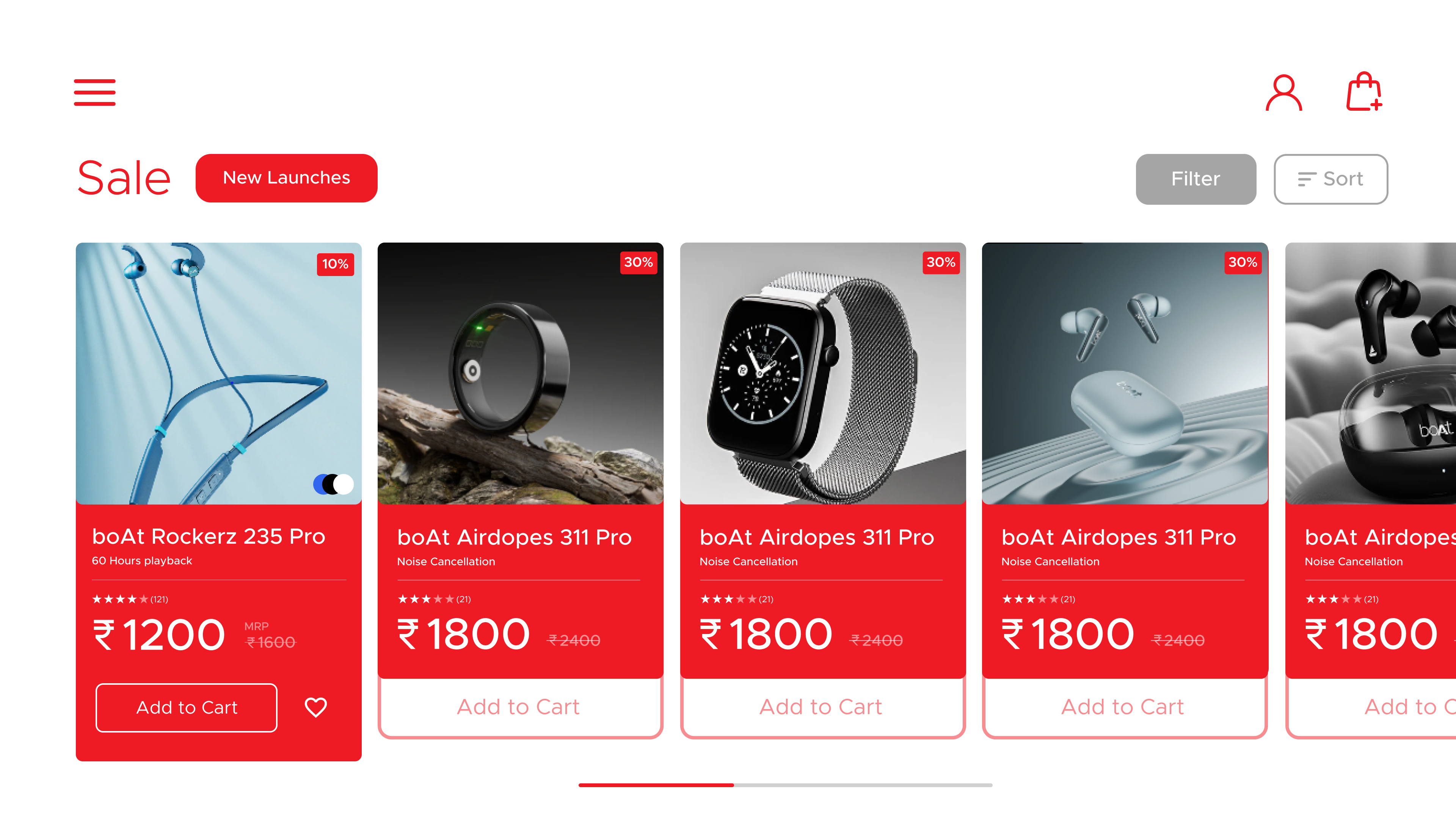1456x819 pixels.
Task: Open the shopping bag cart icon
Action: [1364, 91]
